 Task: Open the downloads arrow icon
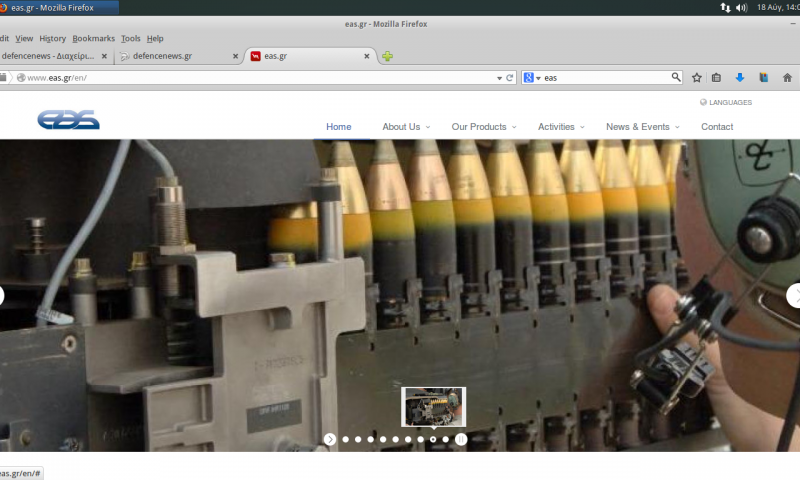pyautogui.click(x=740, y=77)
